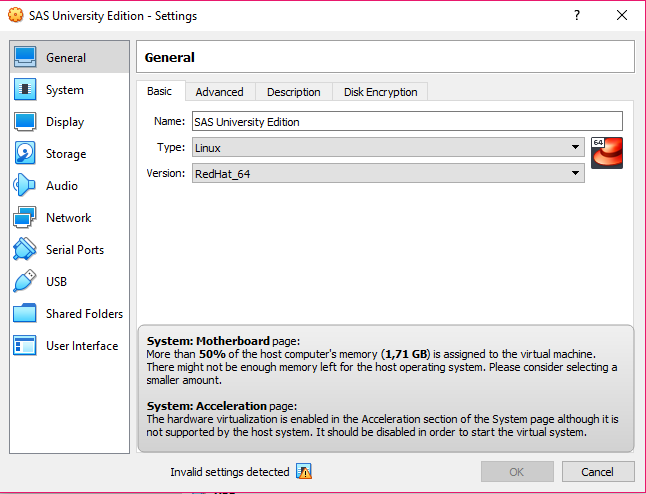Click the Audio speaker icon
Screen dimensions: 646x494
(x=24, y=185)
